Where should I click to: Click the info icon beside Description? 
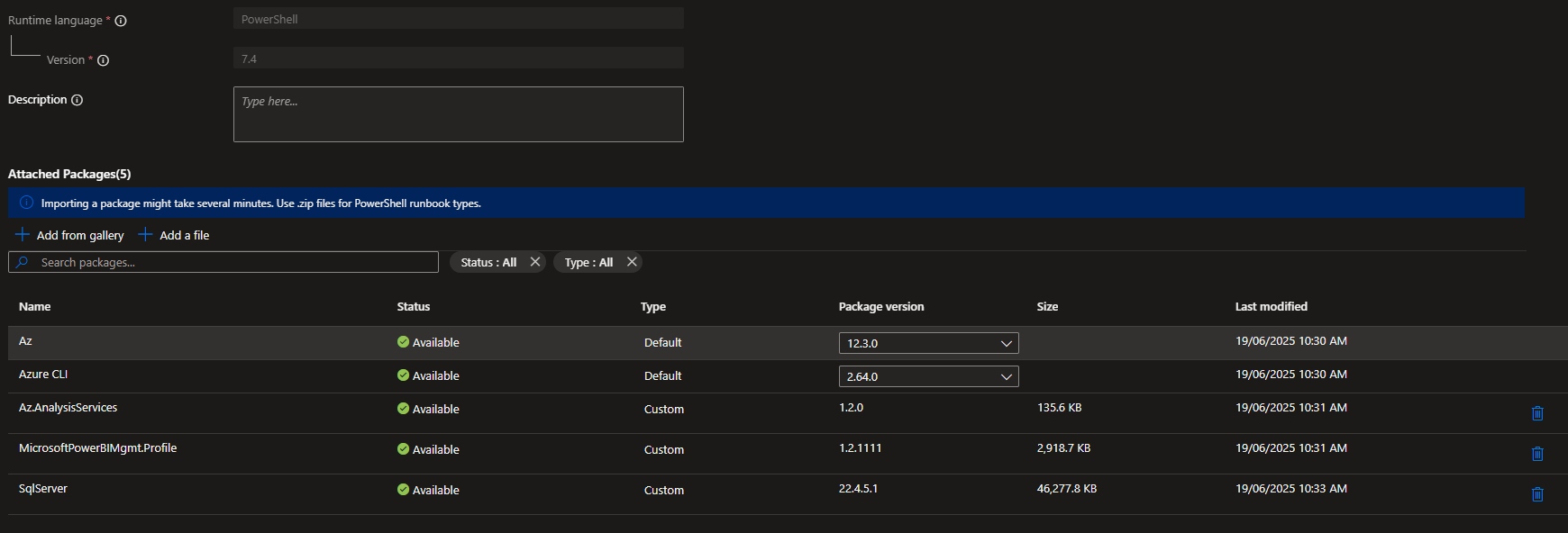[x=77, y=100]
